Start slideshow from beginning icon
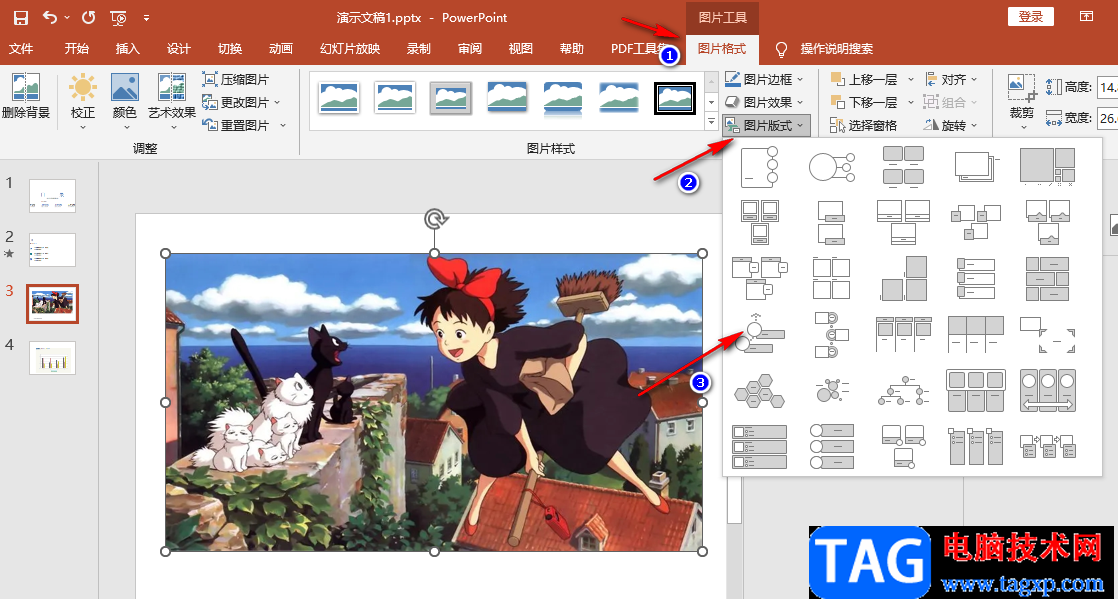1118x599 pixels. [119, 18]
